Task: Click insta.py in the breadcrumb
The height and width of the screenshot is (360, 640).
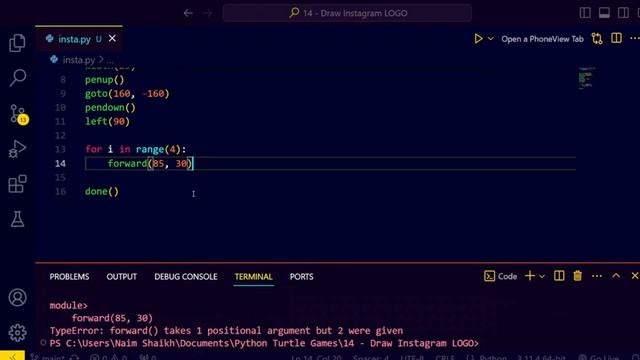Action: pos(78,60)
